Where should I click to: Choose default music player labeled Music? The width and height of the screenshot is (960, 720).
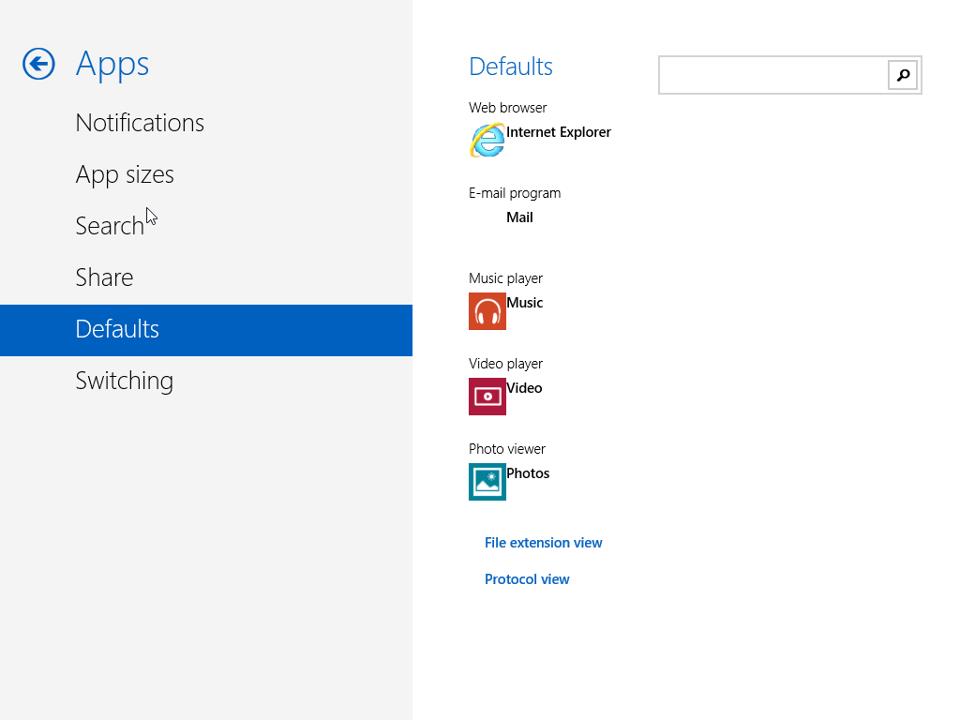[524, 302]
